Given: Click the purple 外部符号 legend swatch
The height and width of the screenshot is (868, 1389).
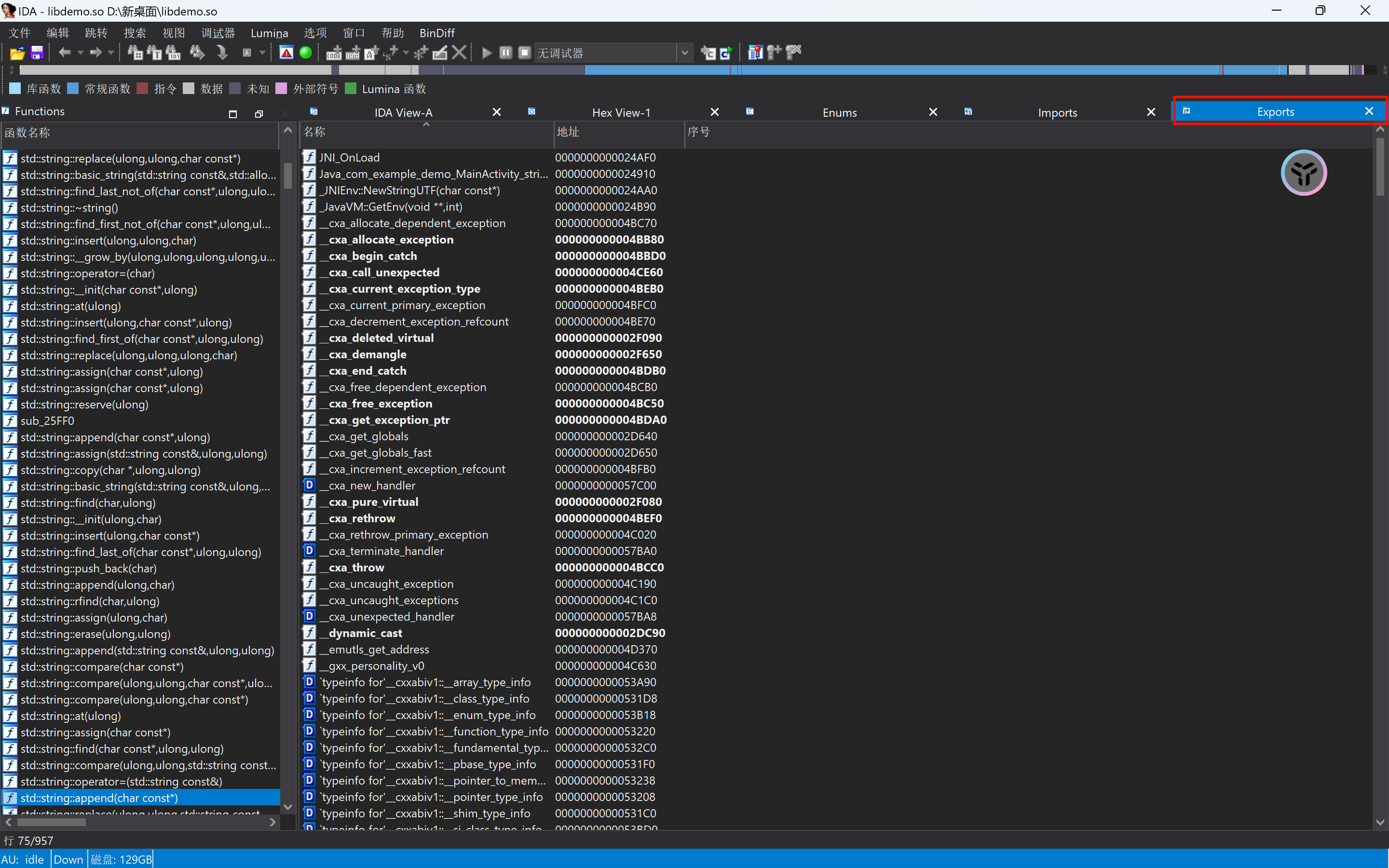Looking at the screenshot, I should pos(281,88).
